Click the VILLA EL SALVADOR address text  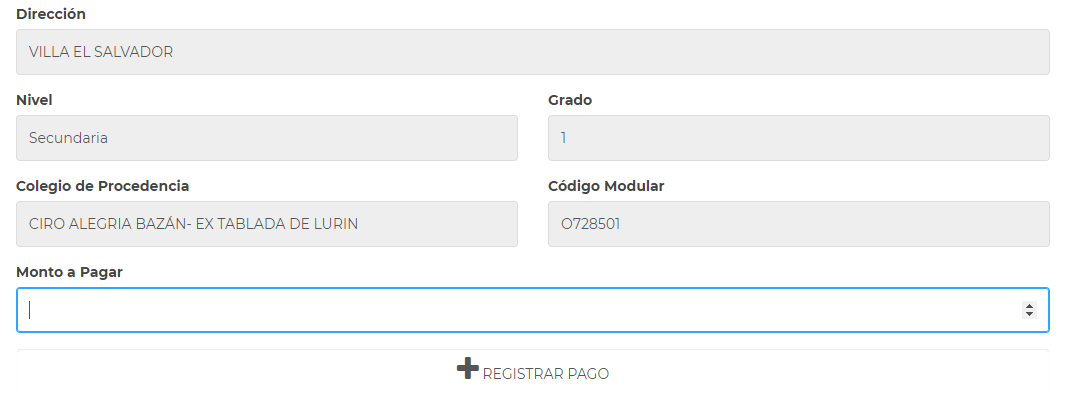(x=101, y=52)
